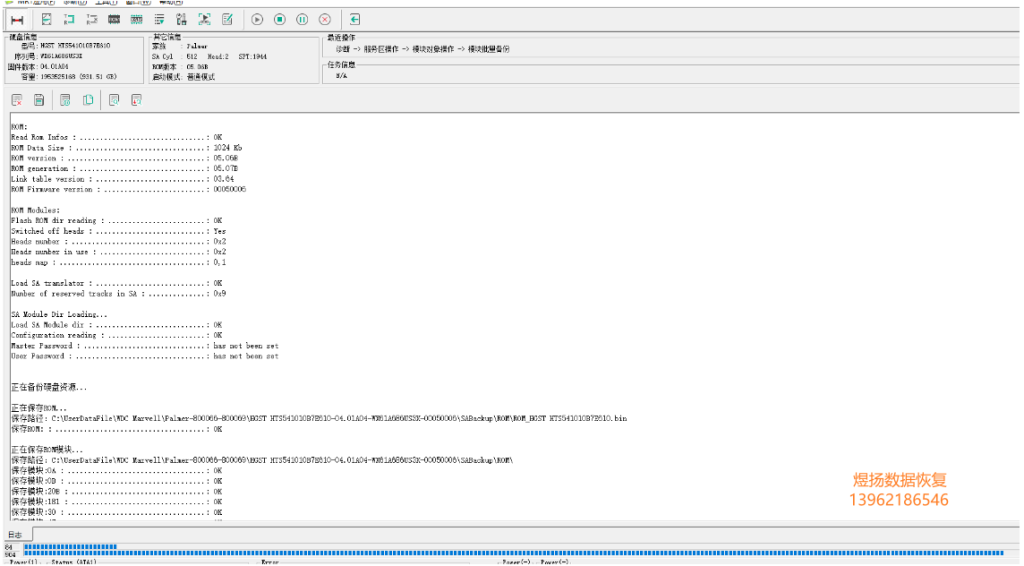Select the 'Read Rom Infos' log line

tap(117, 137)
